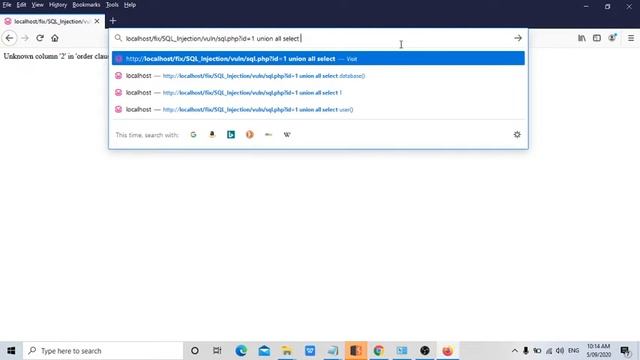The image size is (640, 360).
Task: Open the Help menu
Action: [130, 5]
